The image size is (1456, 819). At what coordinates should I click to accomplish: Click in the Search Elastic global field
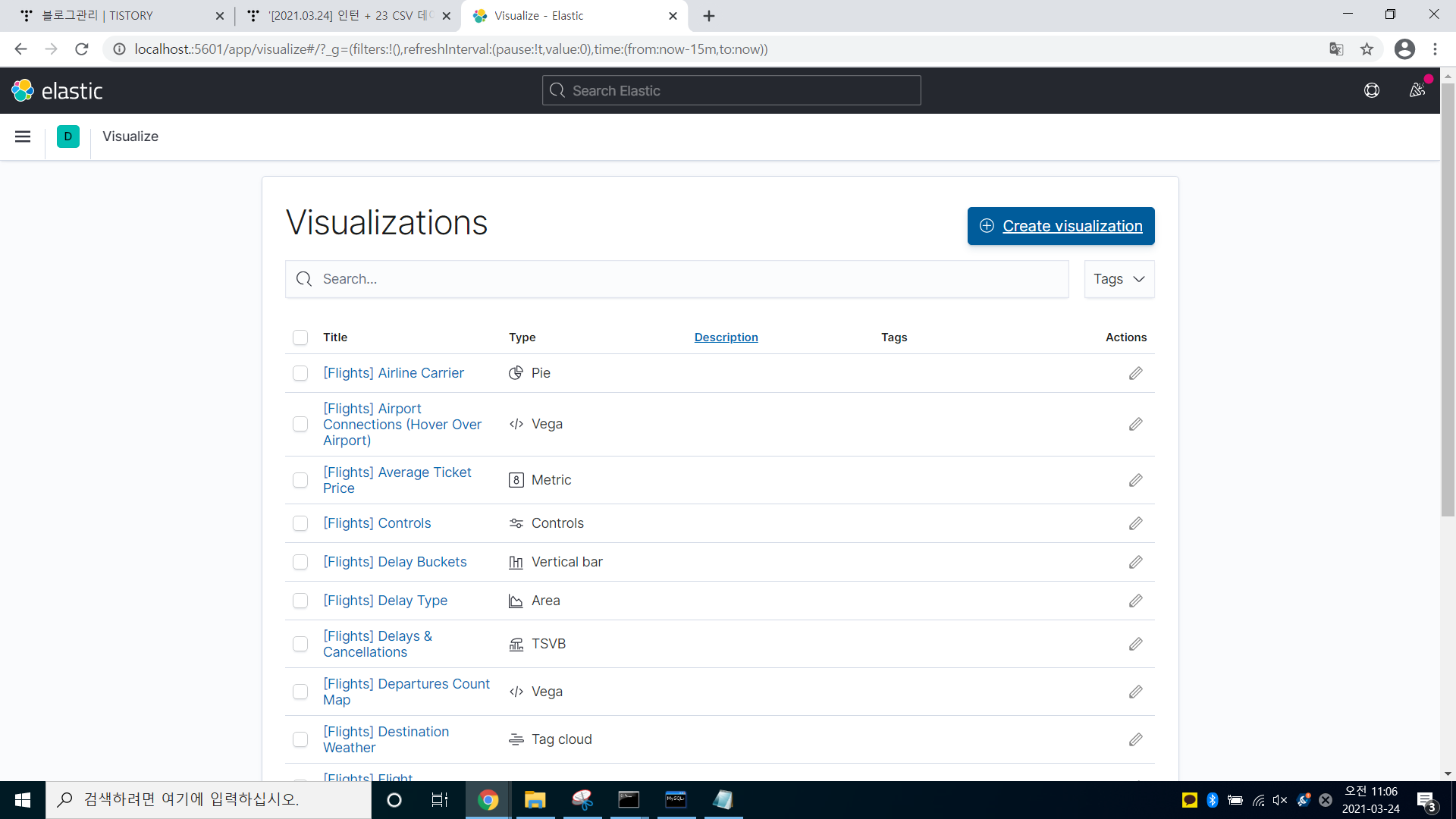[732, 91]
